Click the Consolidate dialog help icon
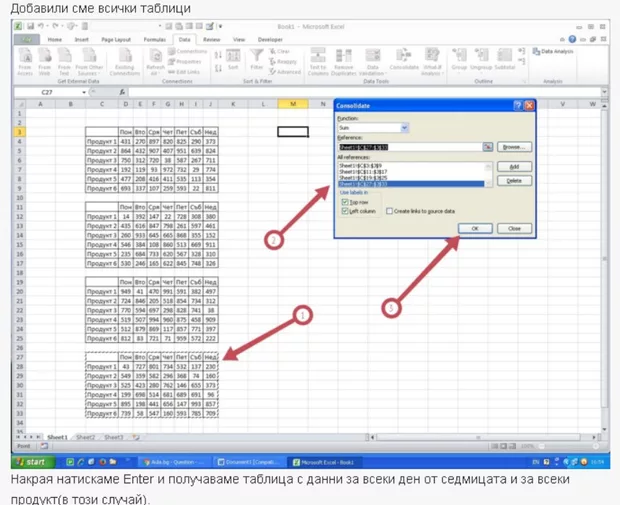 click(x=518, y=105)
